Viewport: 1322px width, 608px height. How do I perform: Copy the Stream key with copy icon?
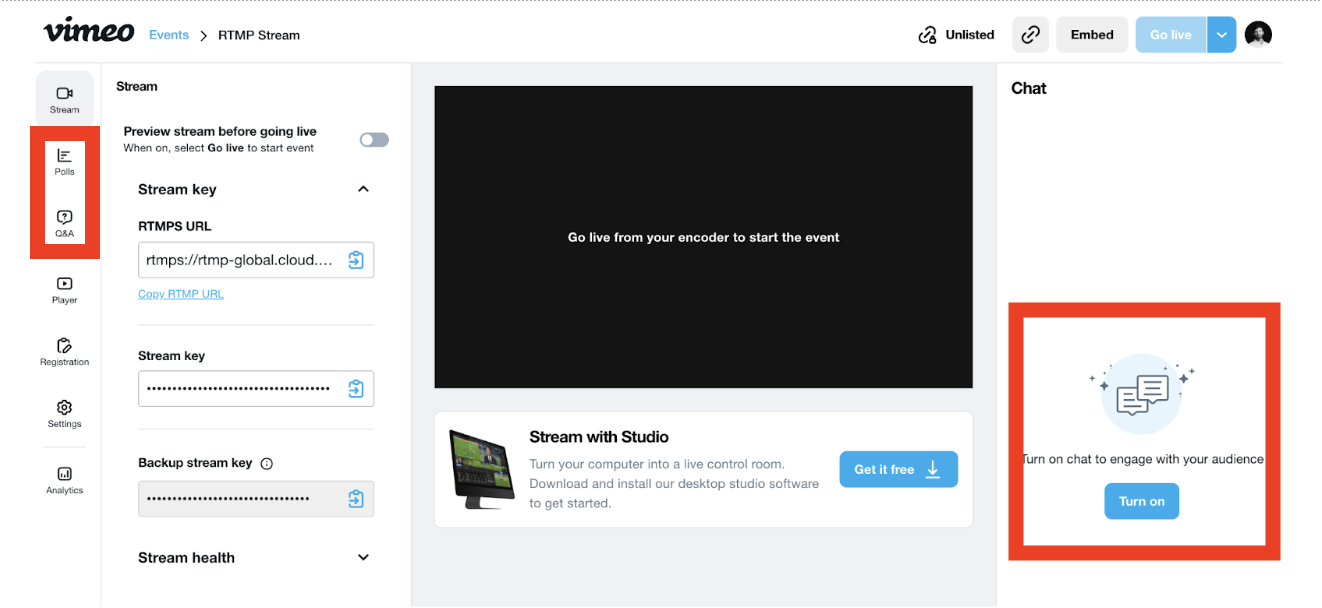356,389
